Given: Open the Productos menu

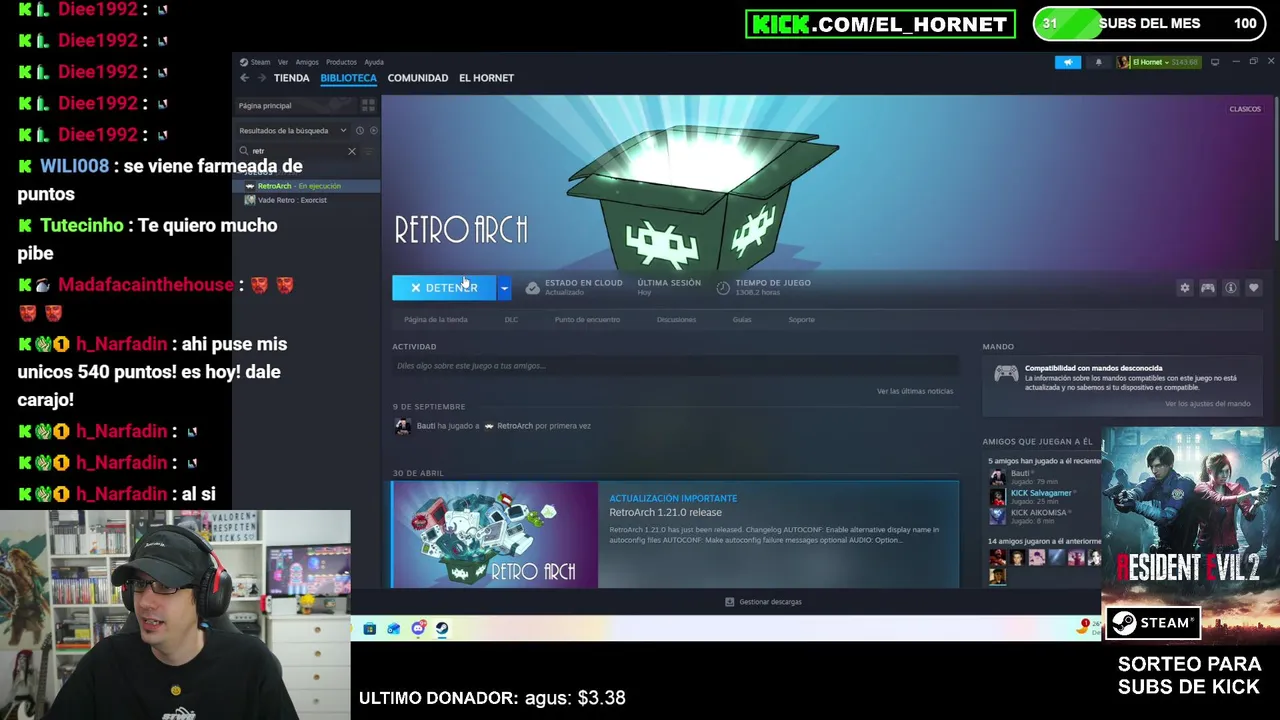Looking at the screenshot, I should pos(341,62).
